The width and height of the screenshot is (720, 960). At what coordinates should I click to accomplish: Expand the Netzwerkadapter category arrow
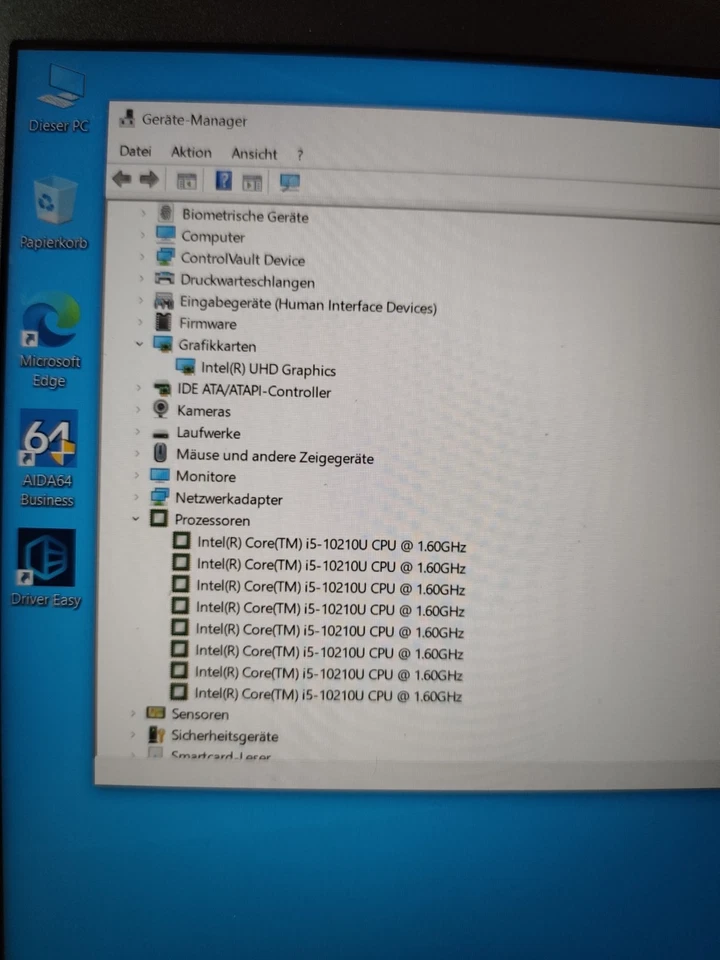pyautogui.click(x=136, y=497)
